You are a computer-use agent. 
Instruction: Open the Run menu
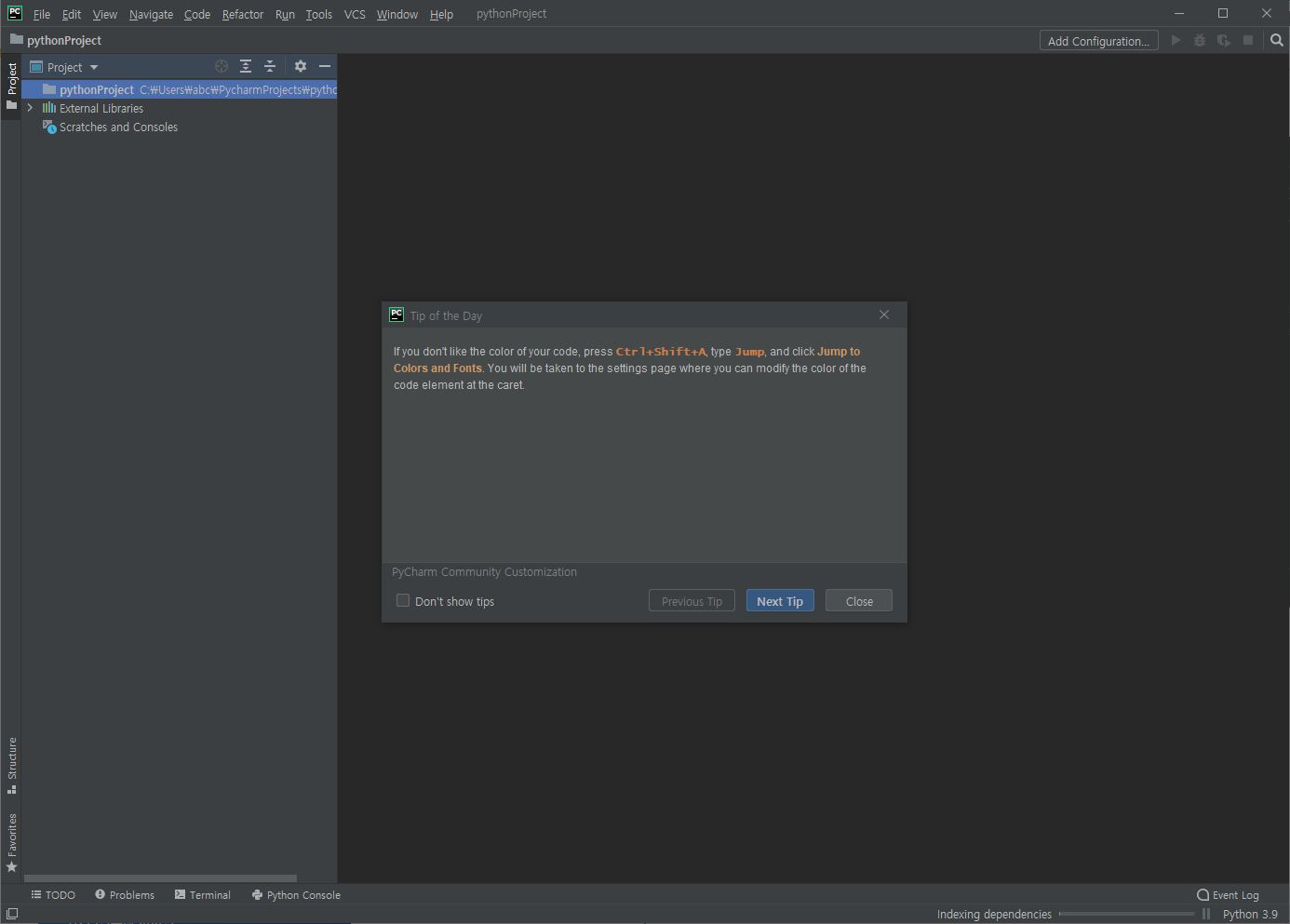285,14
